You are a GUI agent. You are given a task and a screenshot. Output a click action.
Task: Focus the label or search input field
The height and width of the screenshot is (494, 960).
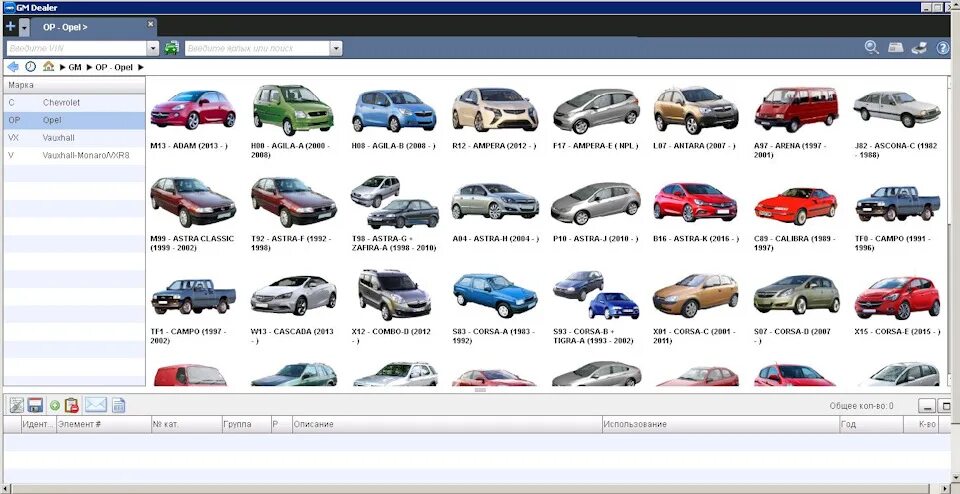pyautogui.click(x=257, y=48)
